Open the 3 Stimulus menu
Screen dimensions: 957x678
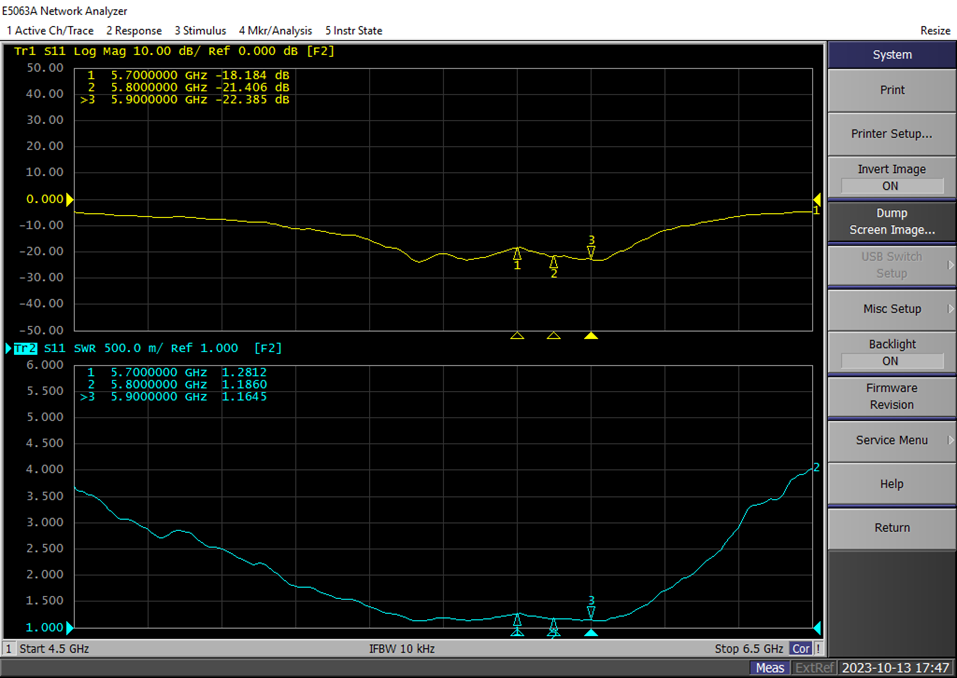point(200,30)
